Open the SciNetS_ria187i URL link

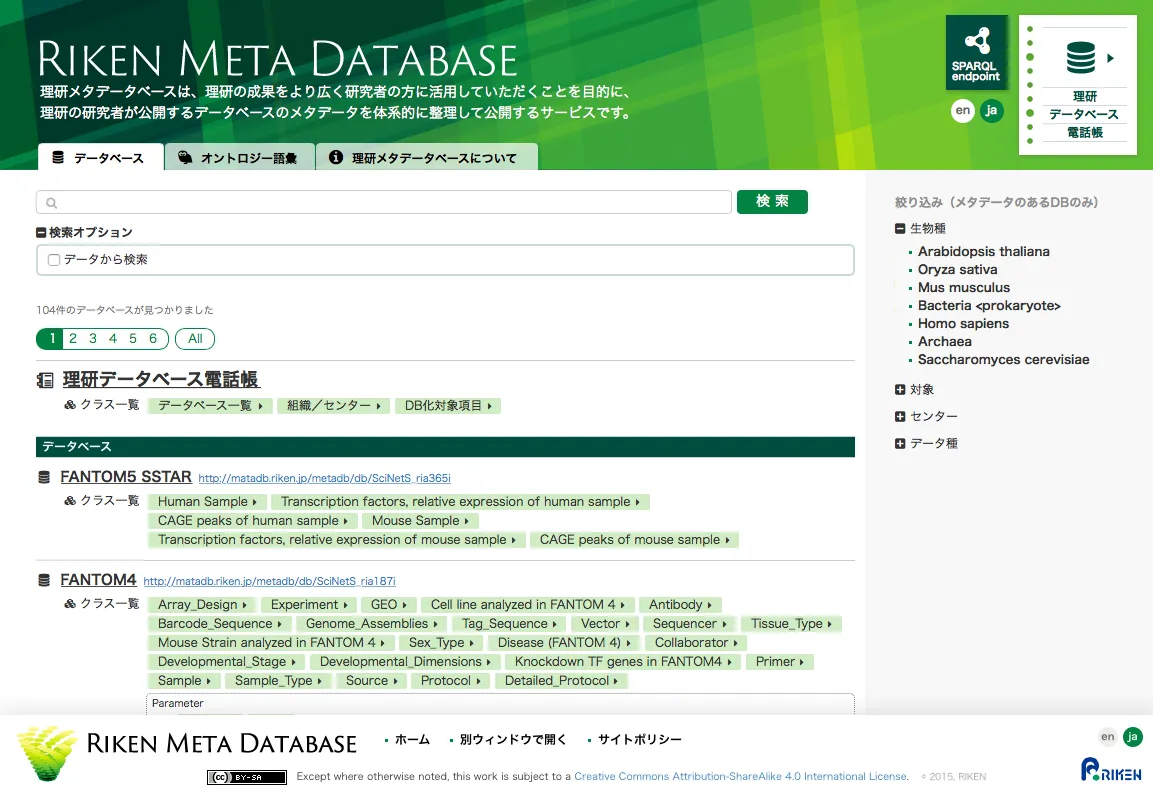(269, 581)
